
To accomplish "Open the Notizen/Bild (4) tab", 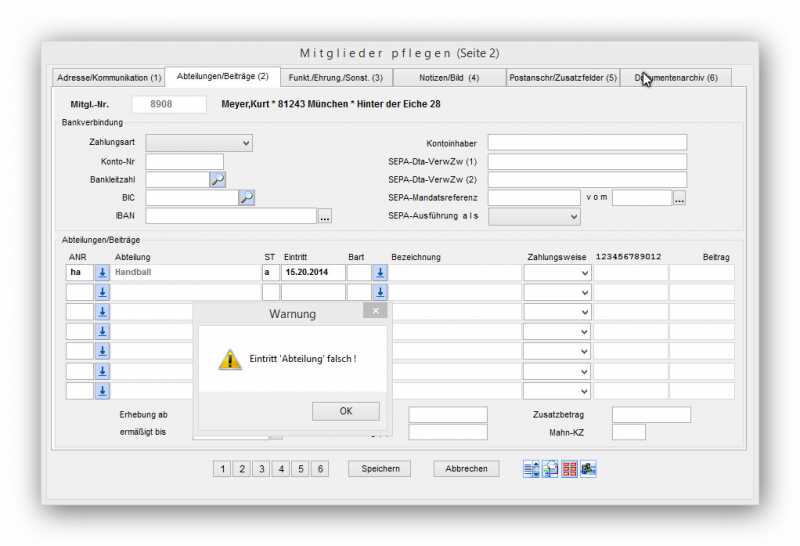I will tap(449, 77).
